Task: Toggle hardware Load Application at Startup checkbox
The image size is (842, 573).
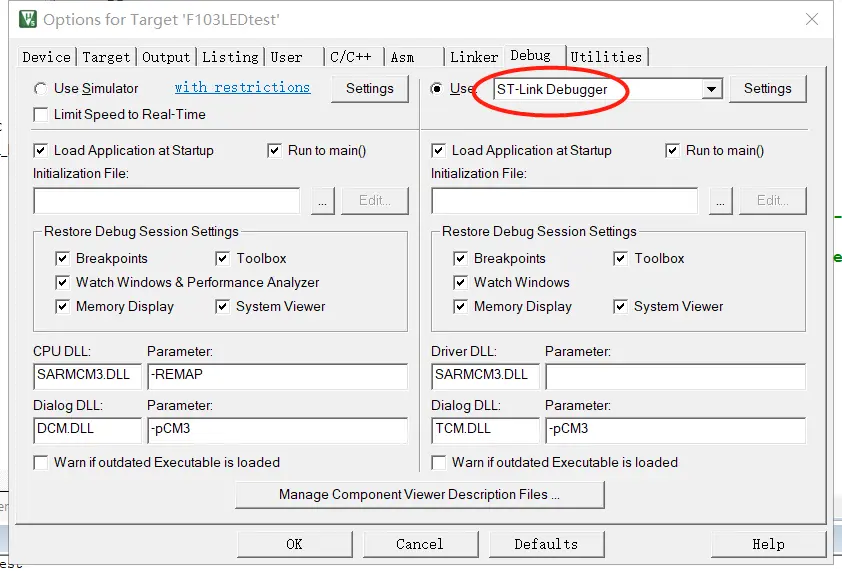Action: [x=438, y=150]
